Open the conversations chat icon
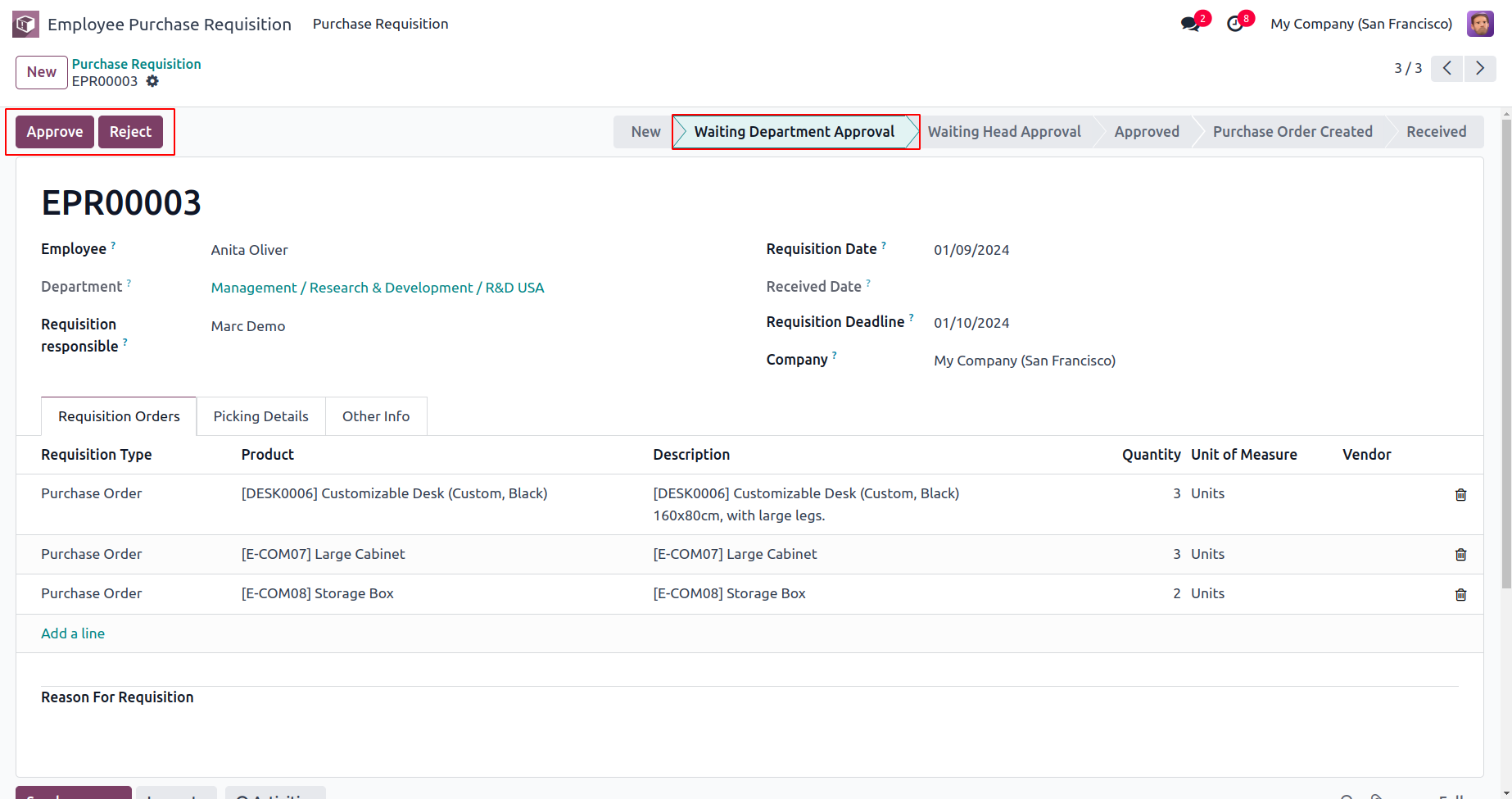 (1190, 24)
